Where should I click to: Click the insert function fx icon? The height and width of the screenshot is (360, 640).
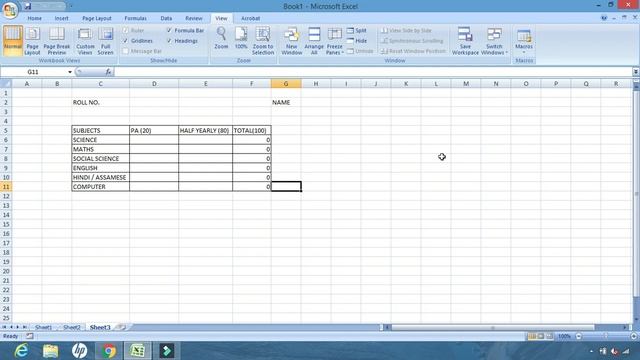click(108, 72)
